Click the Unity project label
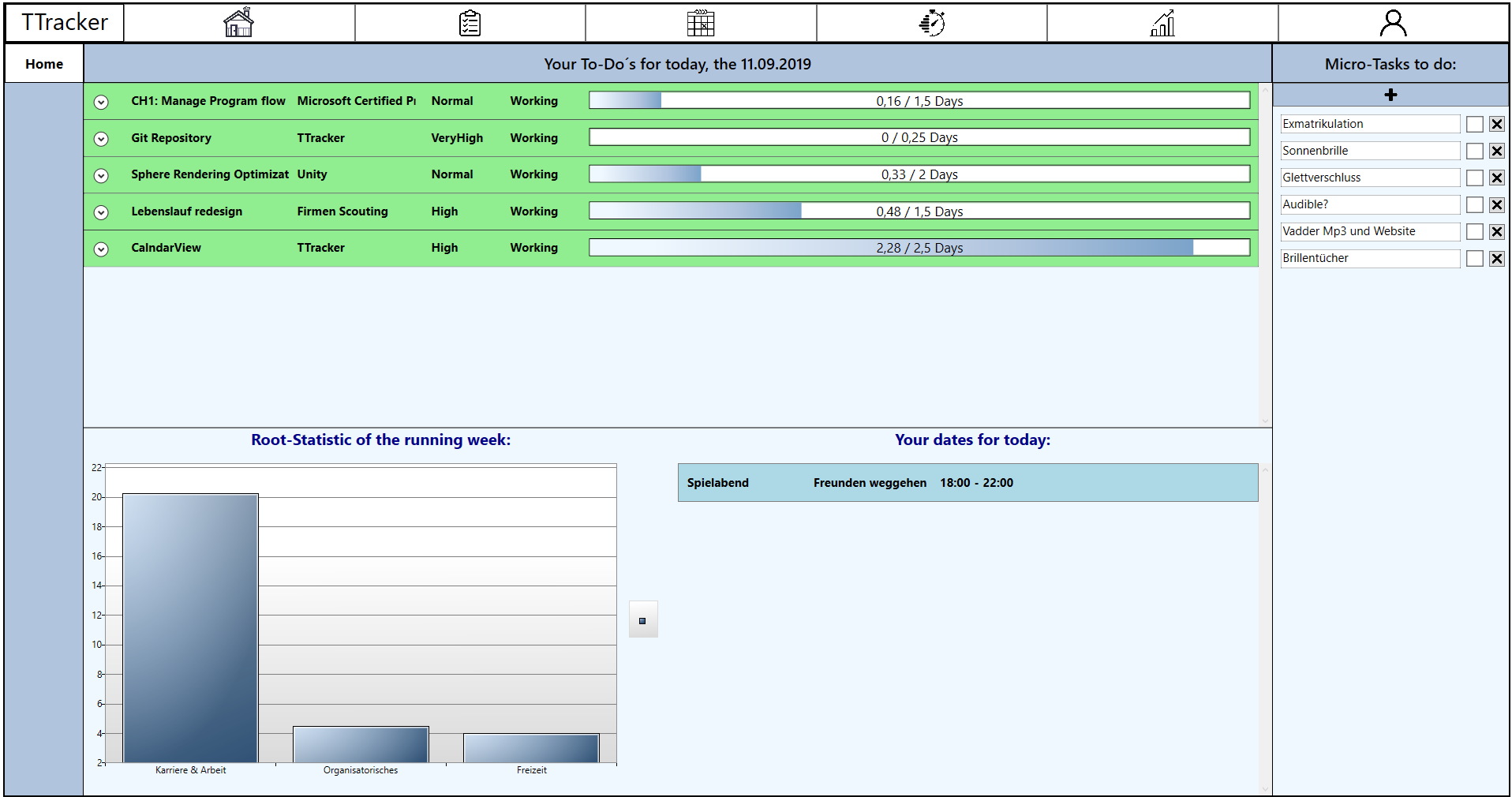The height and width of the screenshot is (797, 1512). [312, 174]
